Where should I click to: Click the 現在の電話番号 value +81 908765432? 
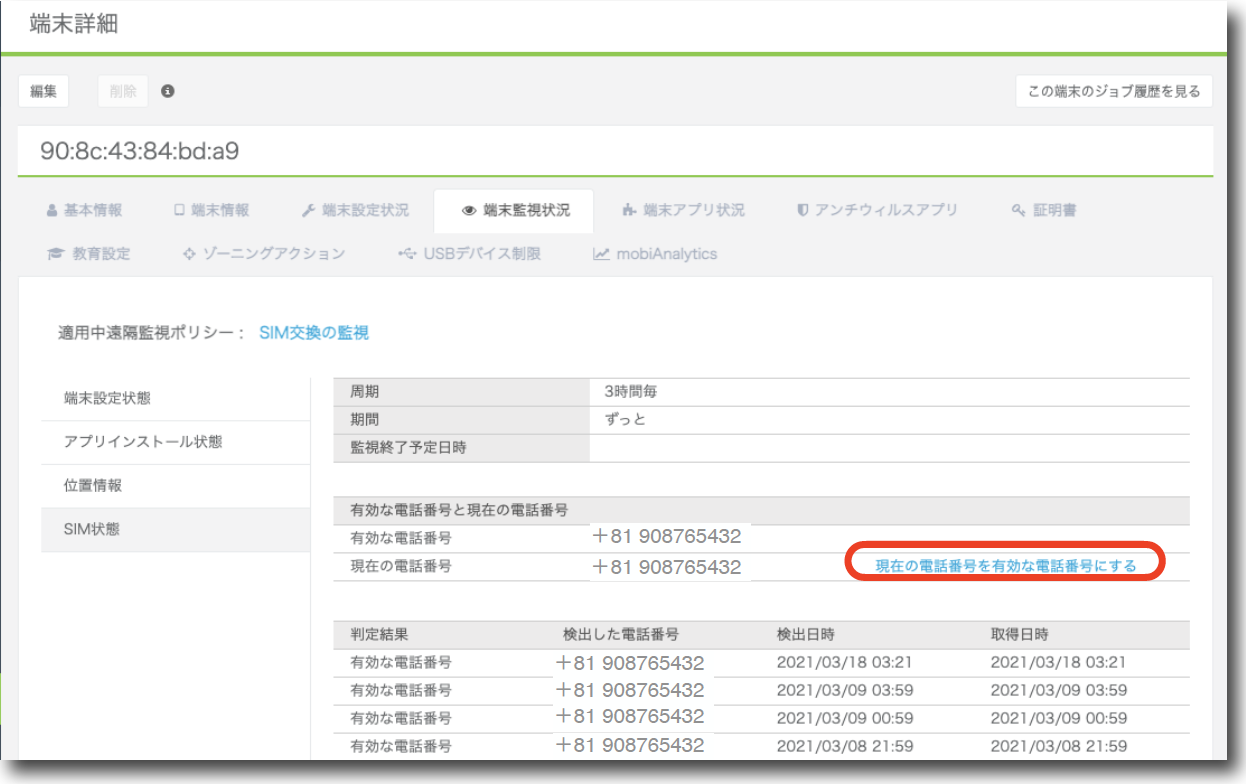pyautogui.click(x=667, y=567)
